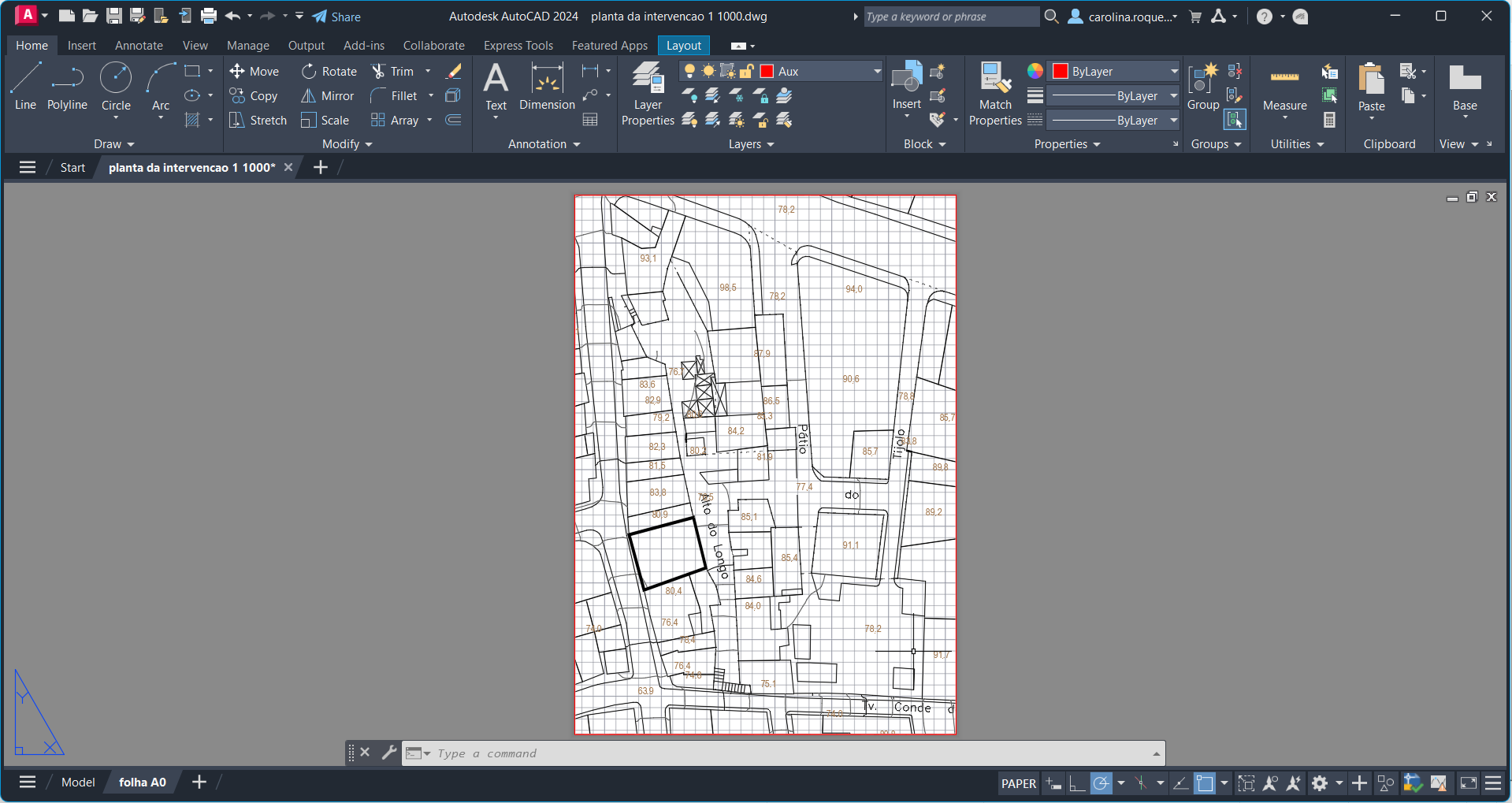The width and height of the screenshot is (1512, 803).
Task: Activate the Polyline tool
Action: click(67, 86)
